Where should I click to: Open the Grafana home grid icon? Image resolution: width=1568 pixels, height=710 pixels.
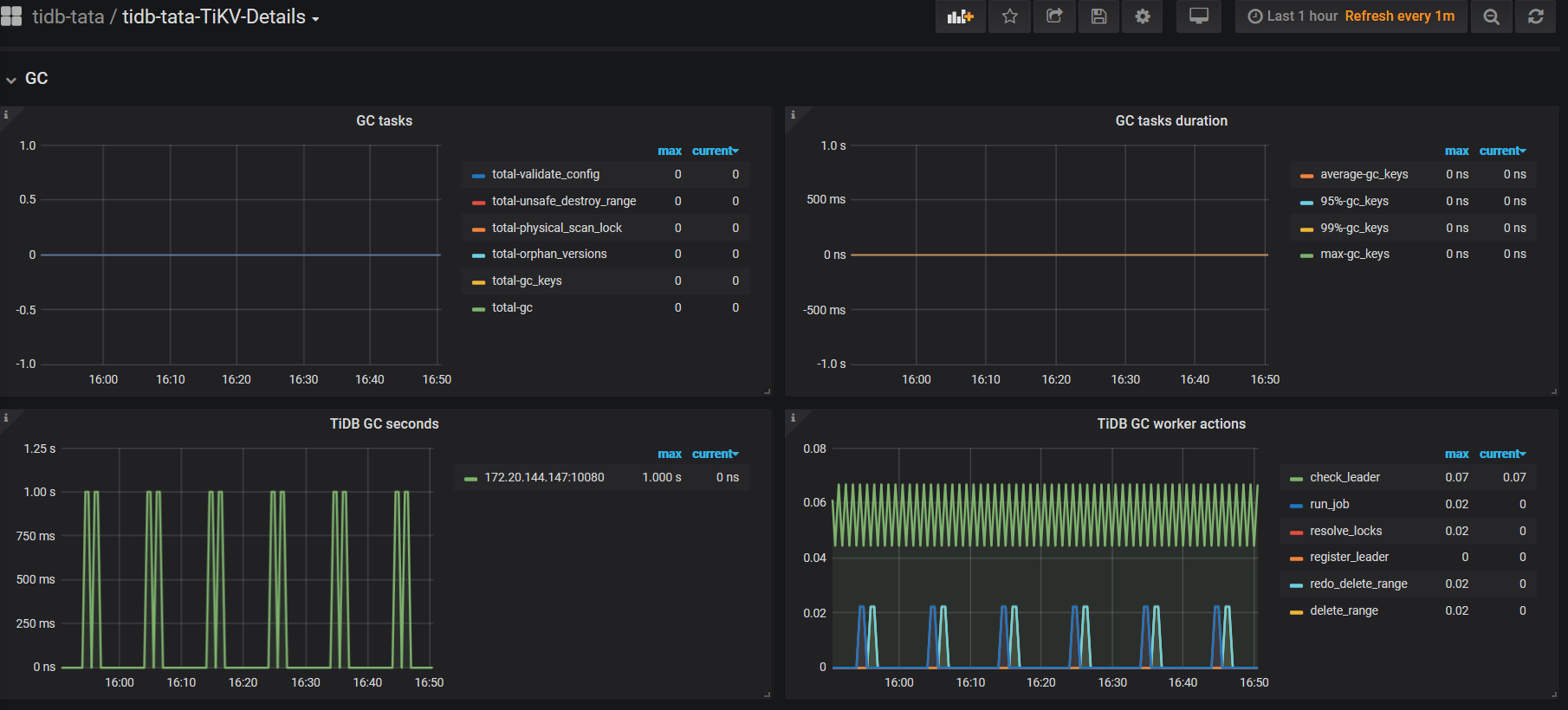[11, 16]
